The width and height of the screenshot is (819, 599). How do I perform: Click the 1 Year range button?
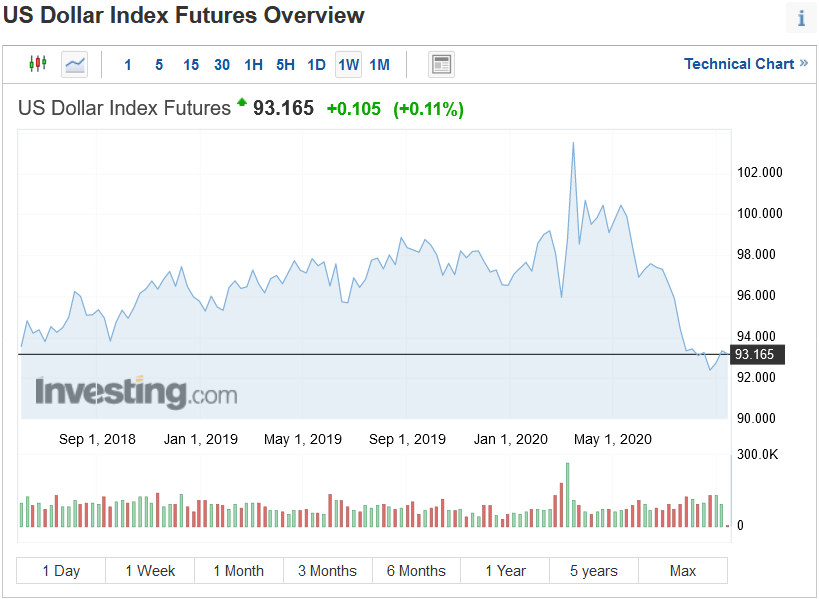[x=505, y=571]
